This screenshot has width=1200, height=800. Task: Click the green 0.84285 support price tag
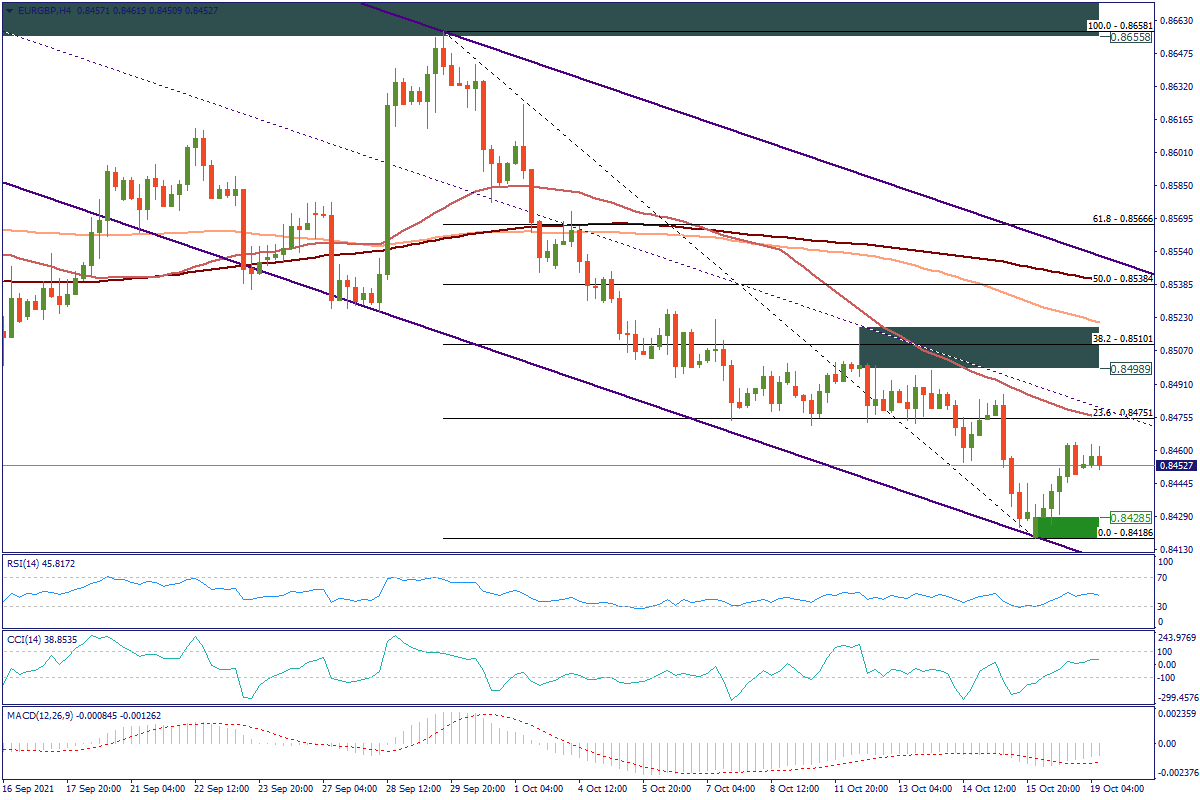pyautogui.click(x=1131, y=517)
